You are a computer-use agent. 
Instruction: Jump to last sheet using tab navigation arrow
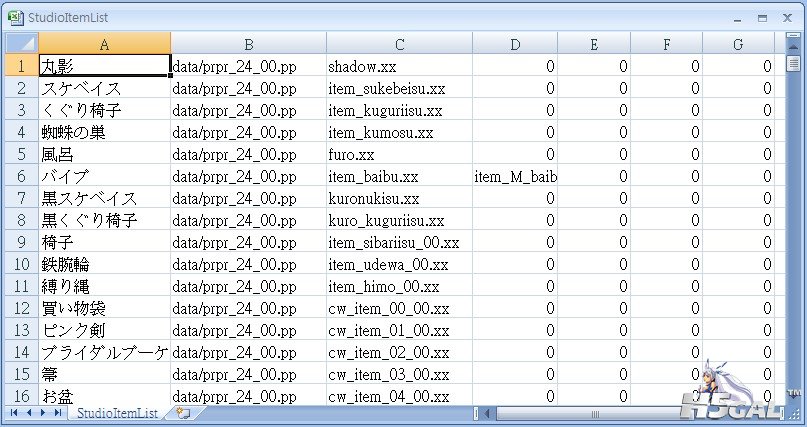click(x=57, y=412)
